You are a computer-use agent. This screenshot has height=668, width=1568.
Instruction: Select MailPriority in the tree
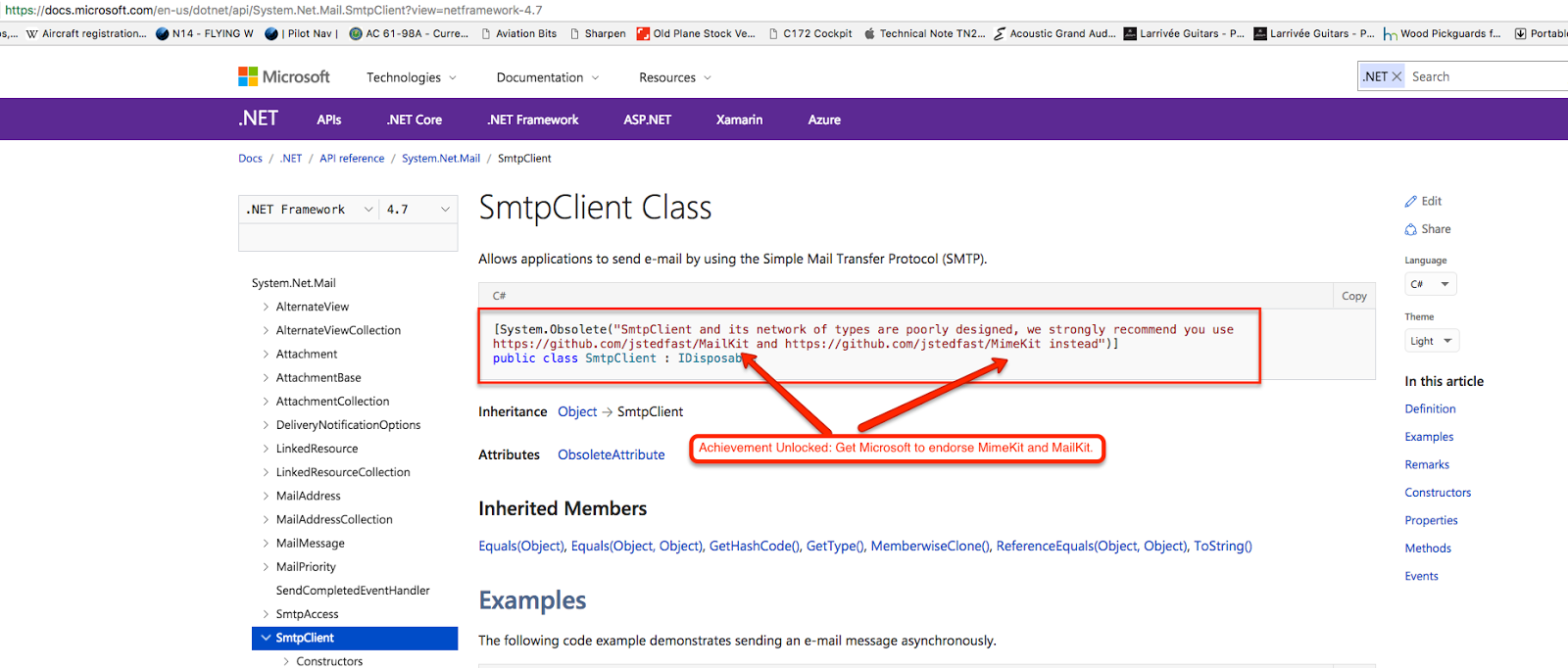[x=306, y=567]
